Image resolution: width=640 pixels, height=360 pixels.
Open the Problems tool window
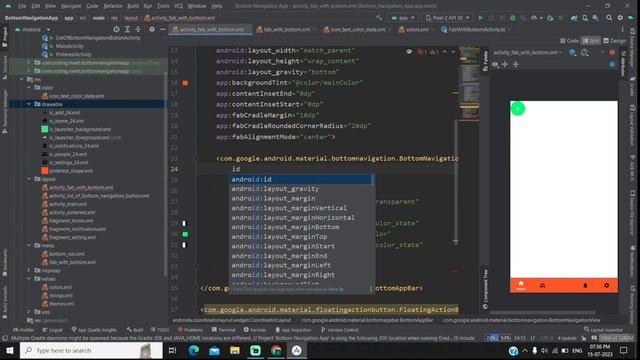pos(190,330)
